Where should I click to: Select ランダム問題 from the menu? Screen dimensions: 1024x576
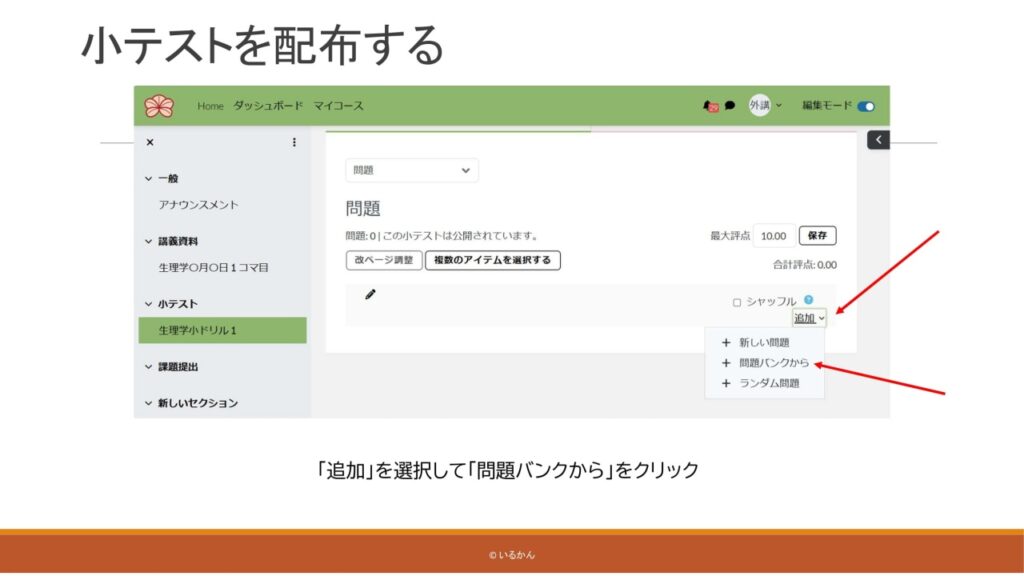point(768,383)
